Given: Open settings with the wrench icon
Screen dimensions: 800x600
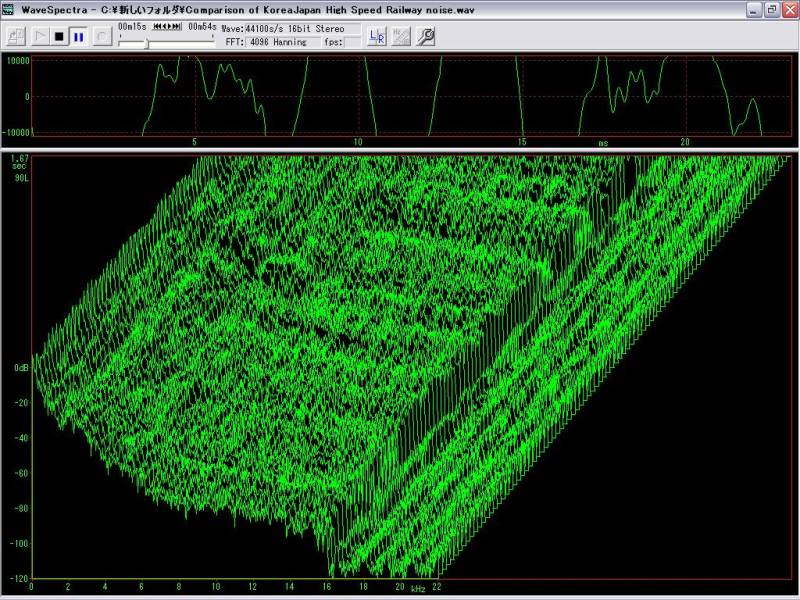Looking at the screenshot, I should coord(425,37).
